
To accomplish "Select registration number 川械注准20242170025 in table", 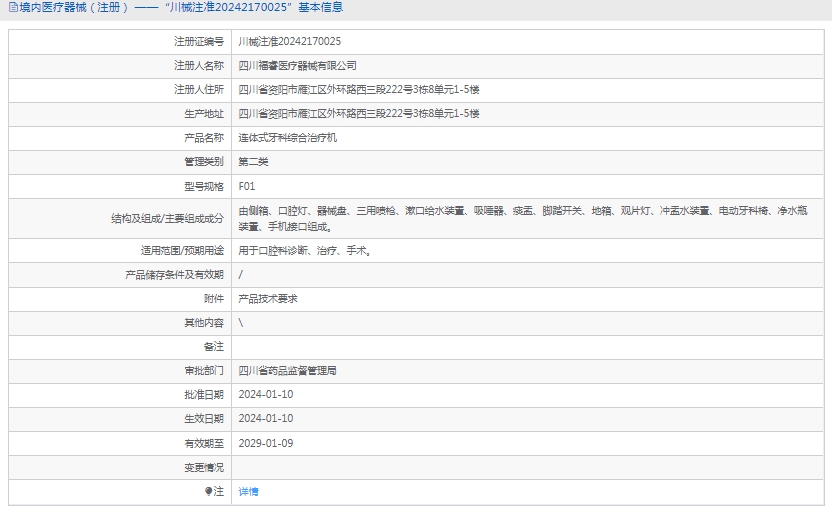I will tap(290, 42).
